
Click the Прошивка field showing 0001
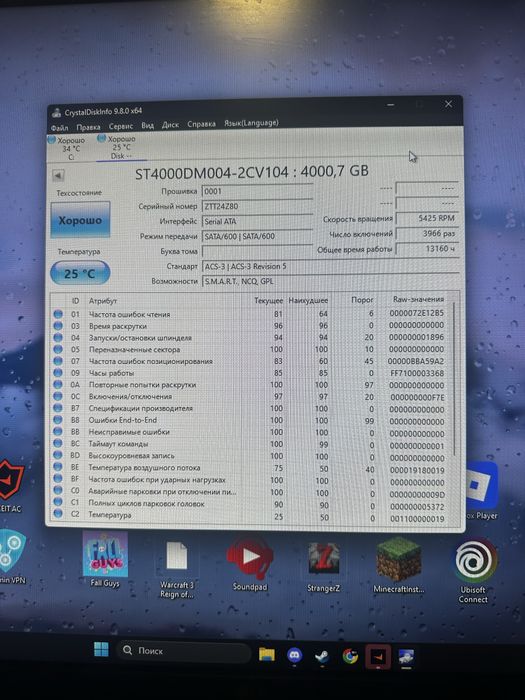click(257, 192)
